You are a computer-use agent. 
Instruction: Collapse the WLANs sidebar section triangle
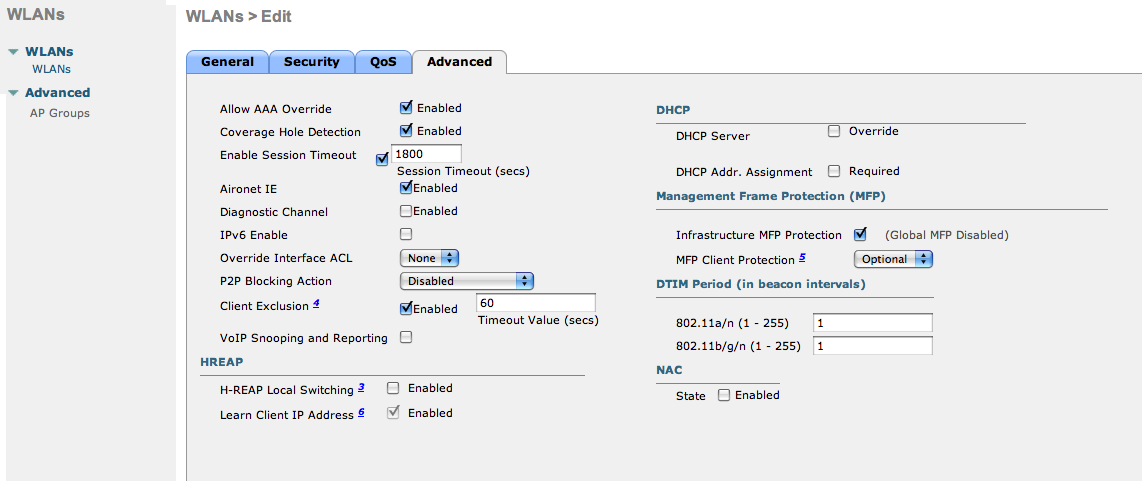[13, 52]
